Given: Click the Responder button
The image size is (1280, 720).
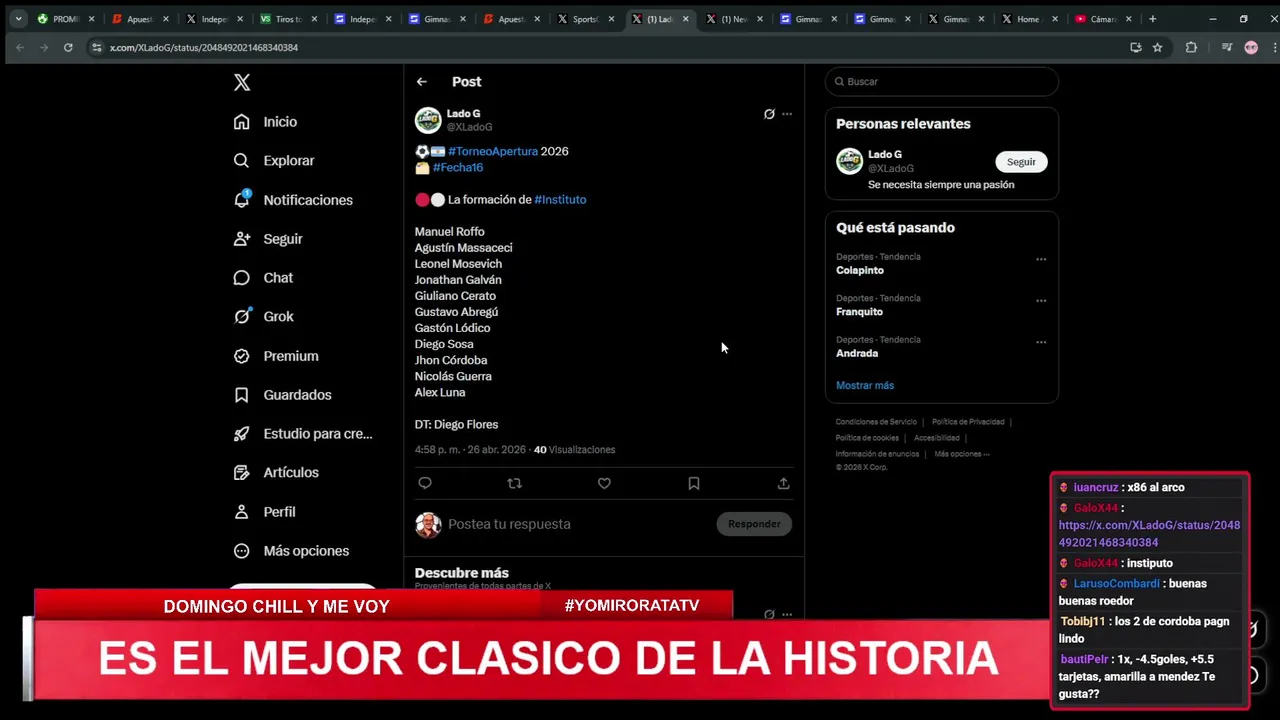Looking at the screenshot, I should click(x=754, y=524).
